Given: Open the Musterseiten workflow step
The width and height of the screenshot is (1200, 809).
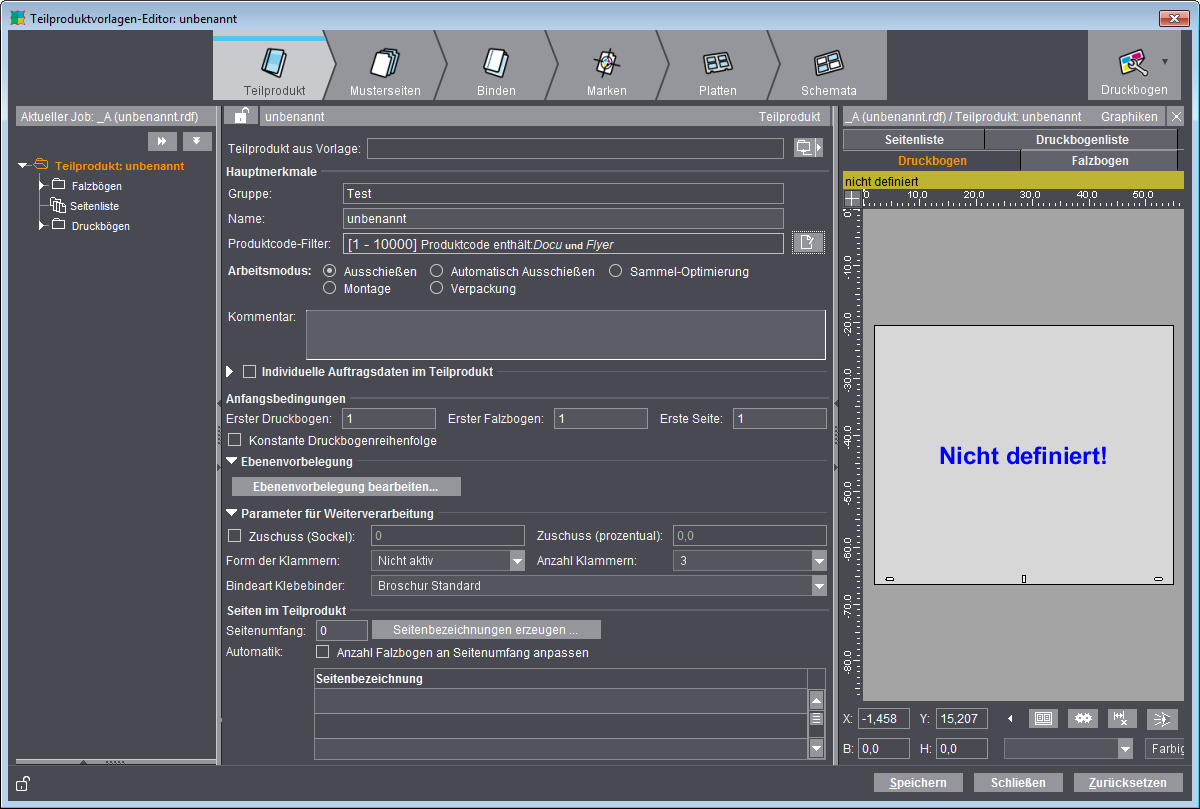Looking at the screenshot, I should coord(385,66).
